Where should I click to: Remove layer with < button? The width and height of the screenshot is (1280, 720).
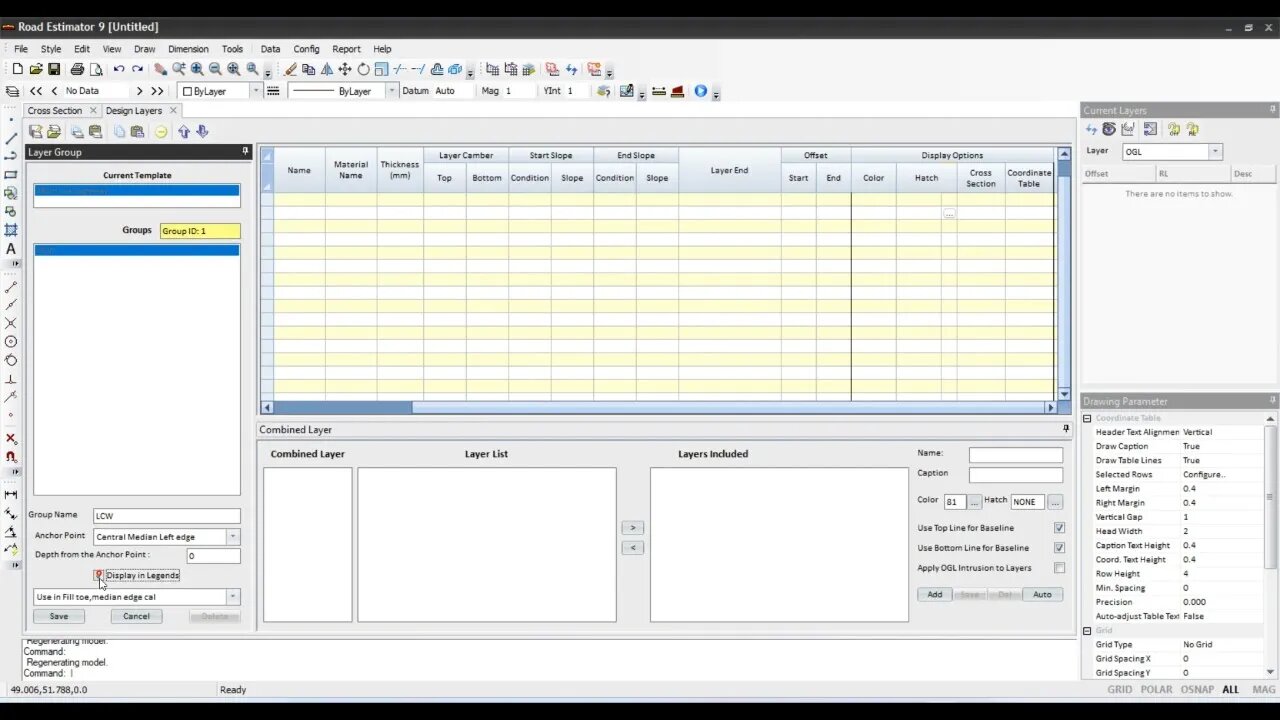[x=633, y=548]
